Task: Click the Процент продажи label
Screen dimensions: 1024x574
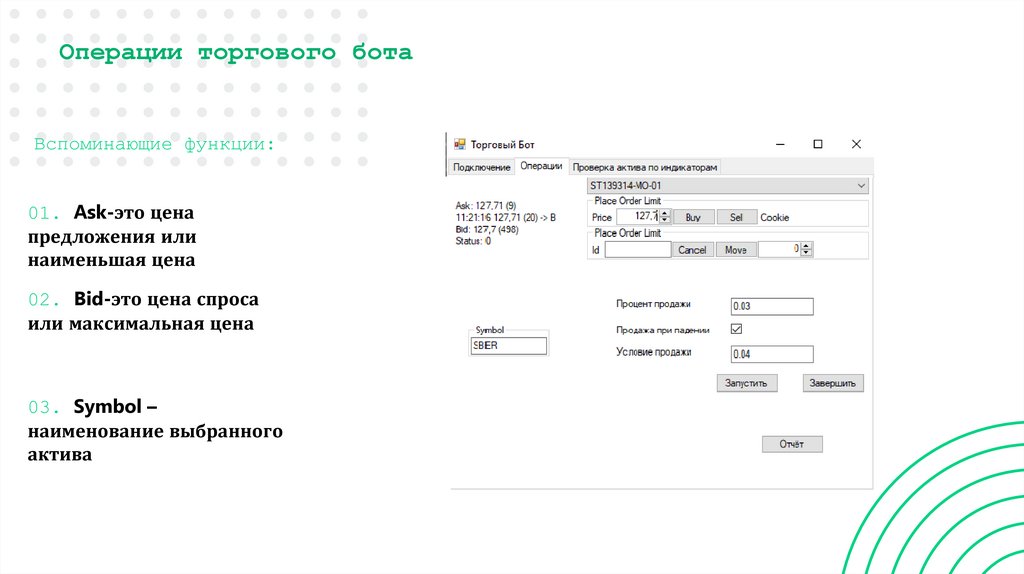Action: point(653,304)
